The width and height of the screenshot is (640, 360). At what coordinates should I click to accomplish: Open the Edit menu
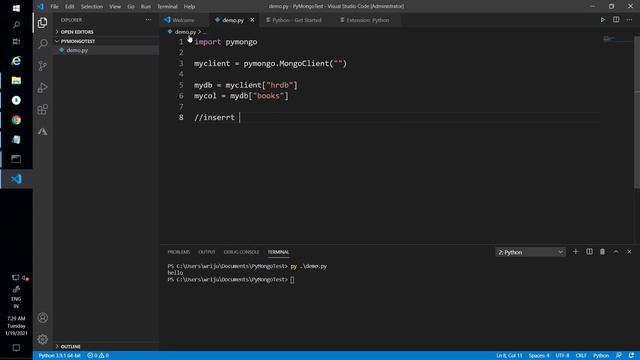70,7
